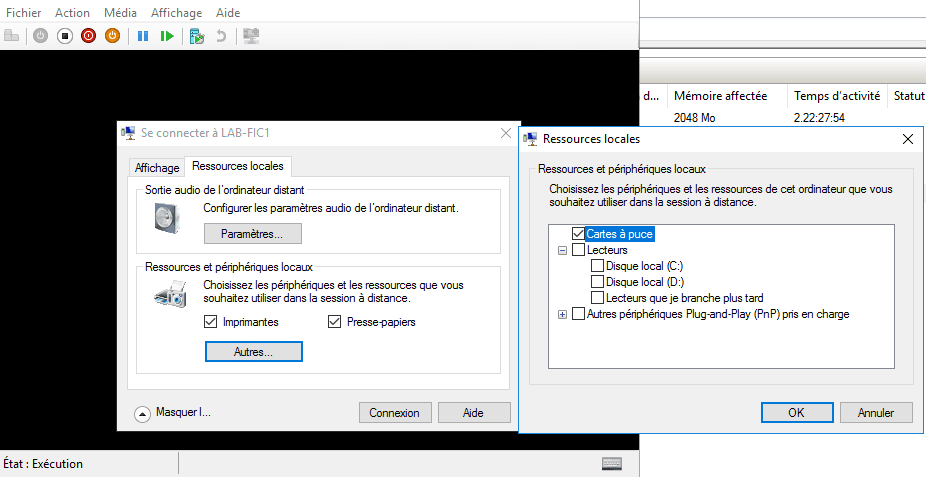This screenshot has width=926, height=477.
Task: Click the Connexion button
Action: coord(394,413)
